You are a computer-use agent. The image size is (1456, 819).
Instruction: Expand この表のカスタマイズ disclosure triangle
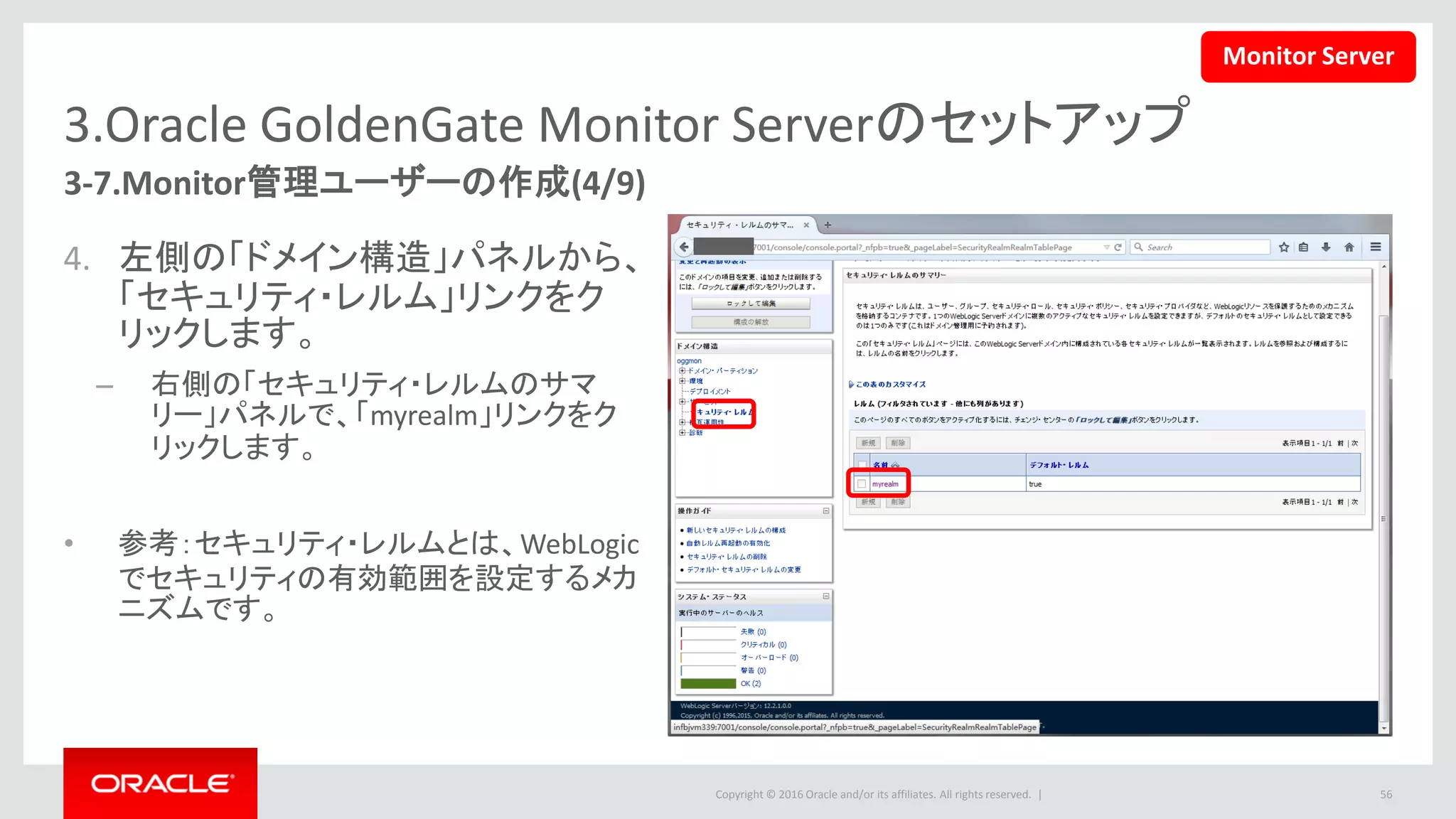(x=851, y=384)
